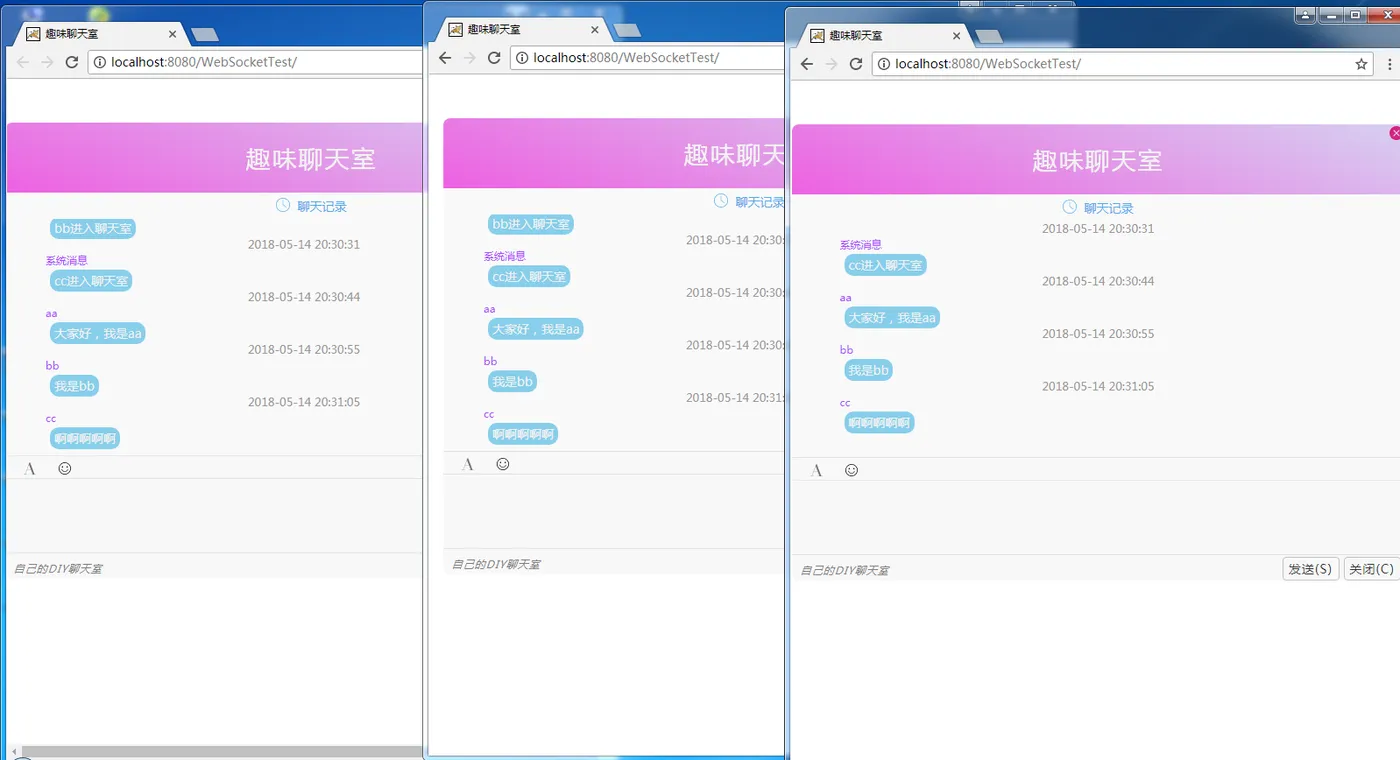This screenshot has width=1400, height=760.
Task: Select the 趣味聊天室 tab in the left window
Action: click(100, 34)
